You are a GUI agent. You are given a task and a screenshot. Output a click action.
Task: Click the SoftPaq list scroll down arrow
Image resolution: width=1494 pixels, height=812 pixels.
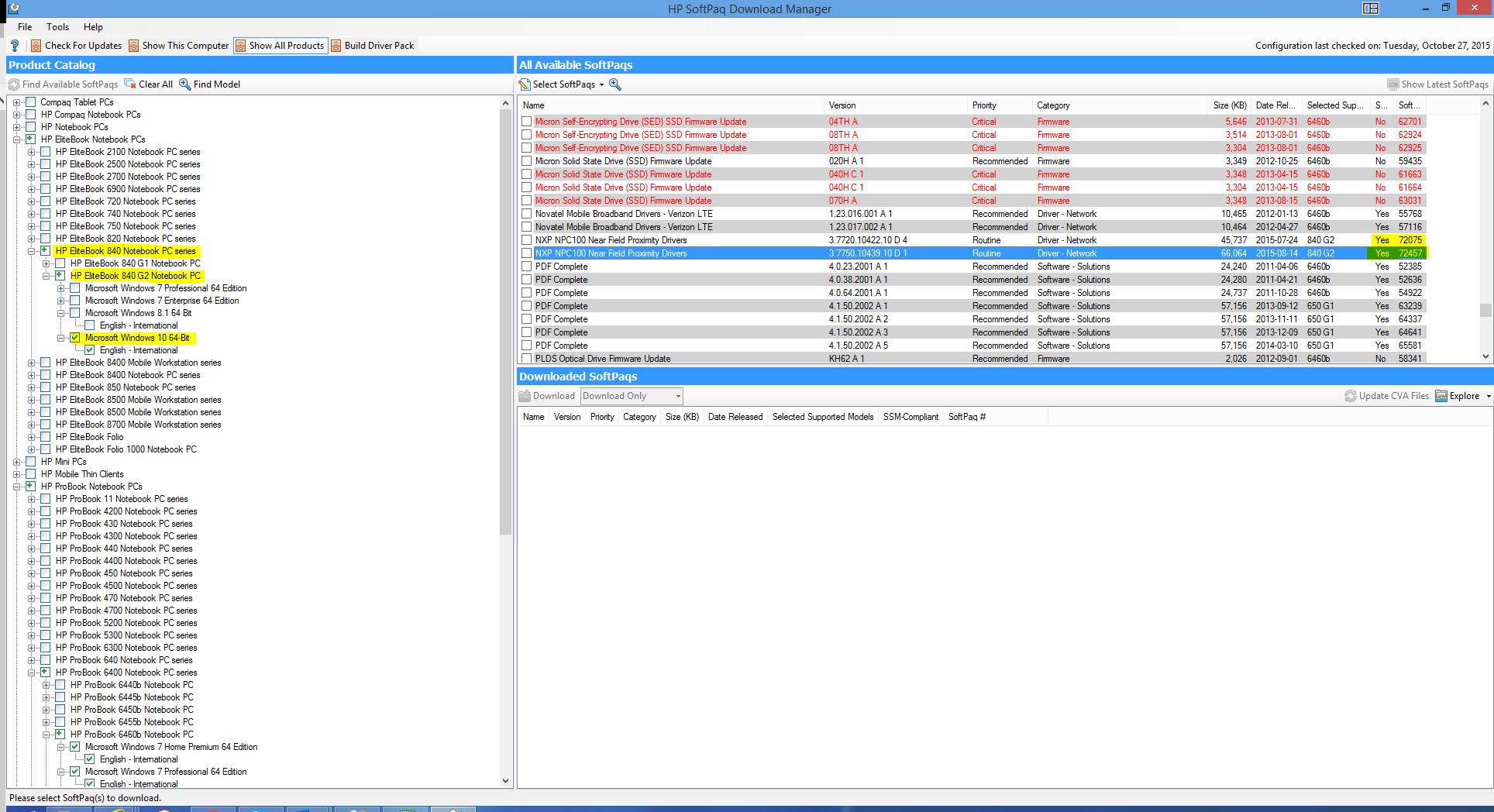click(x=1485, y=356)
